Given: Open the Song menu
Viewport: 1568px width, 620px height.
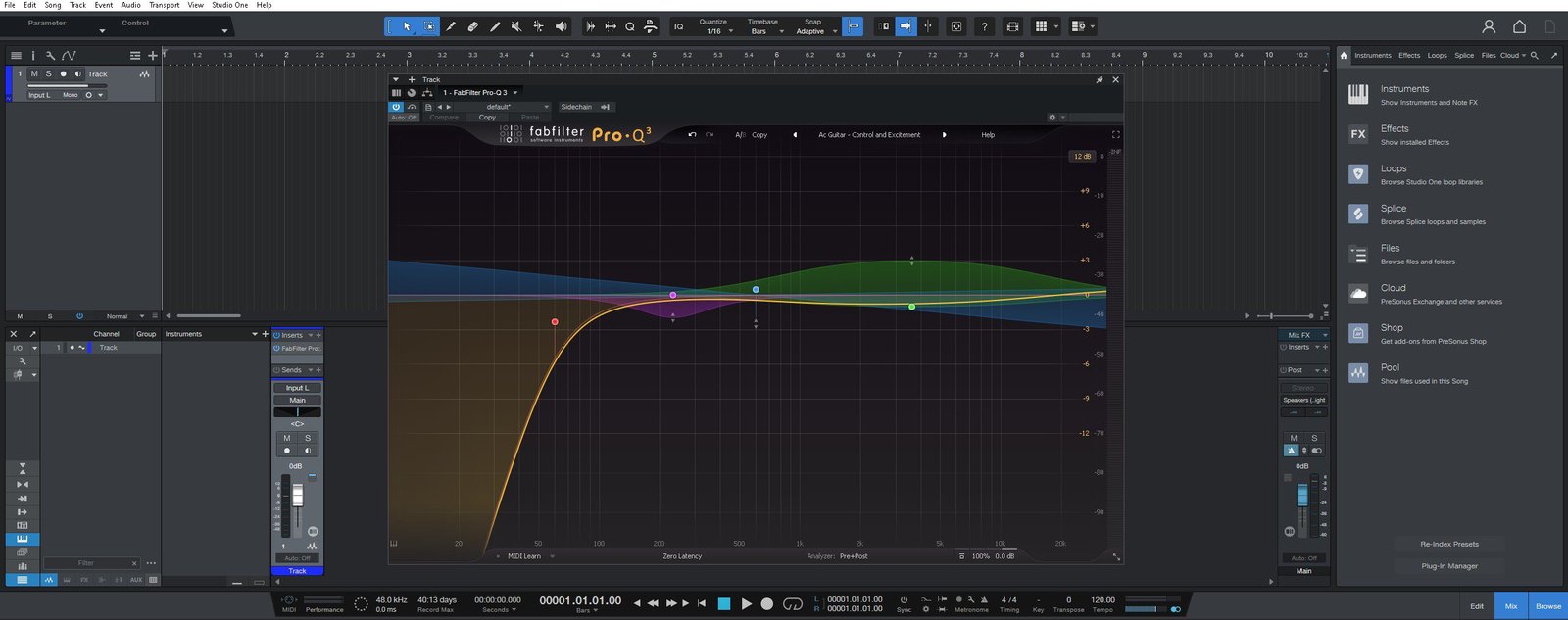Looking at the screenshot, I should [x=53, y=5].
